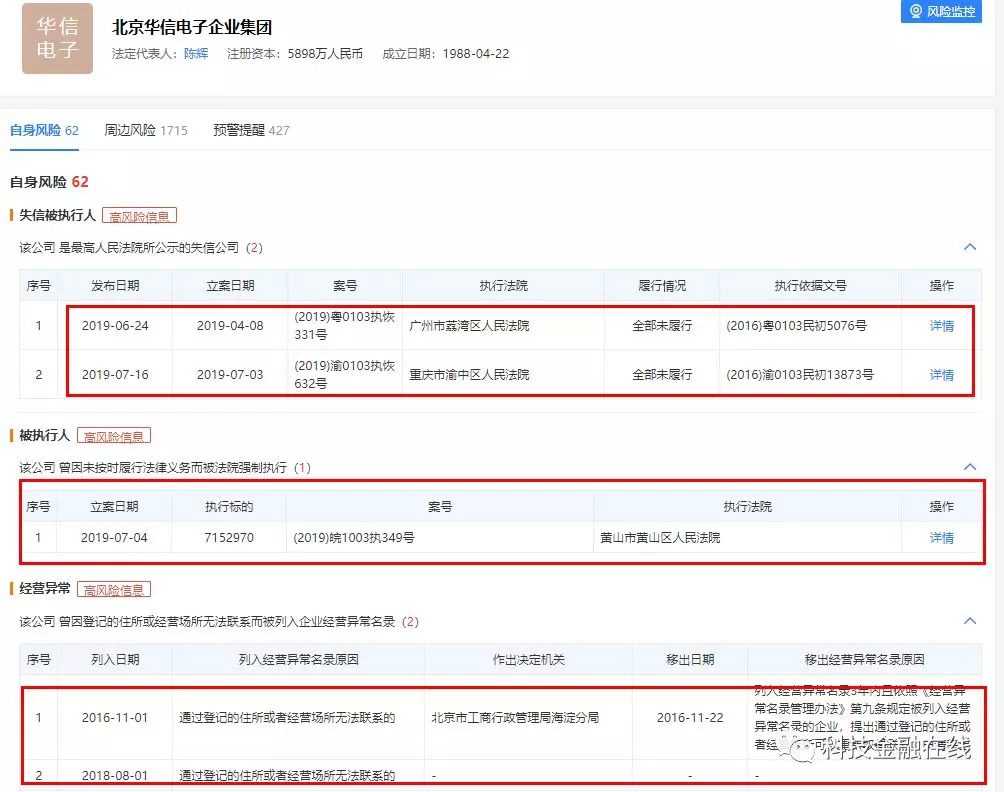Select the 2018-08-01 listing date cell
This screenshot has width=1004, height=792.
pos(115,775)
